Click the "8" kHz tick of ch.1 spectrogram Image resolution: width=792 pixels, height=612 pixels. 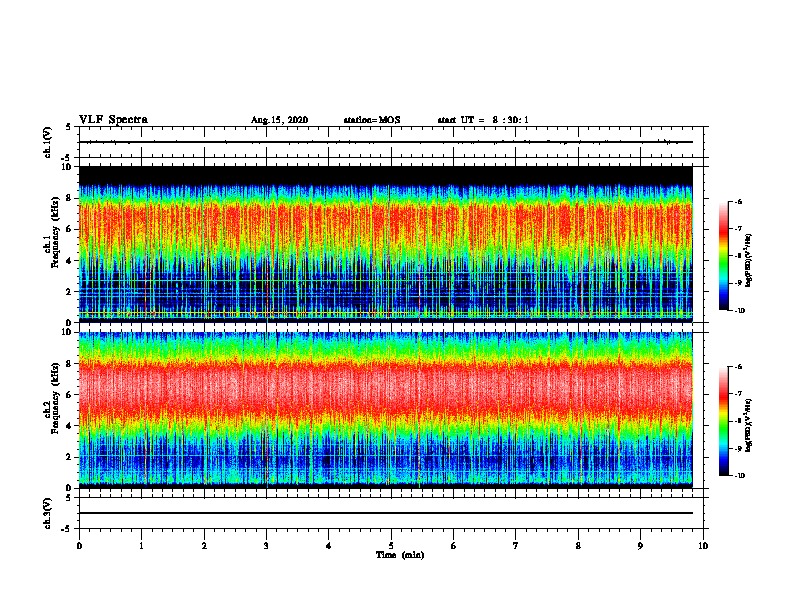point(69,198)
